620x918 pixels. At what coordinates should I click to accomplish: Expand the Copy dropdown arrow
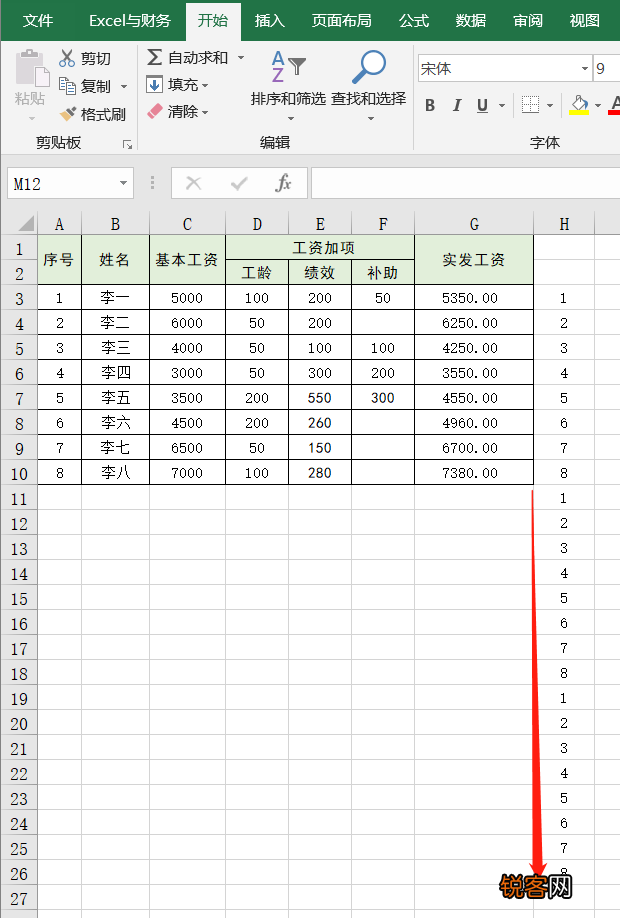pyautogui.click(x=124, y=87)
